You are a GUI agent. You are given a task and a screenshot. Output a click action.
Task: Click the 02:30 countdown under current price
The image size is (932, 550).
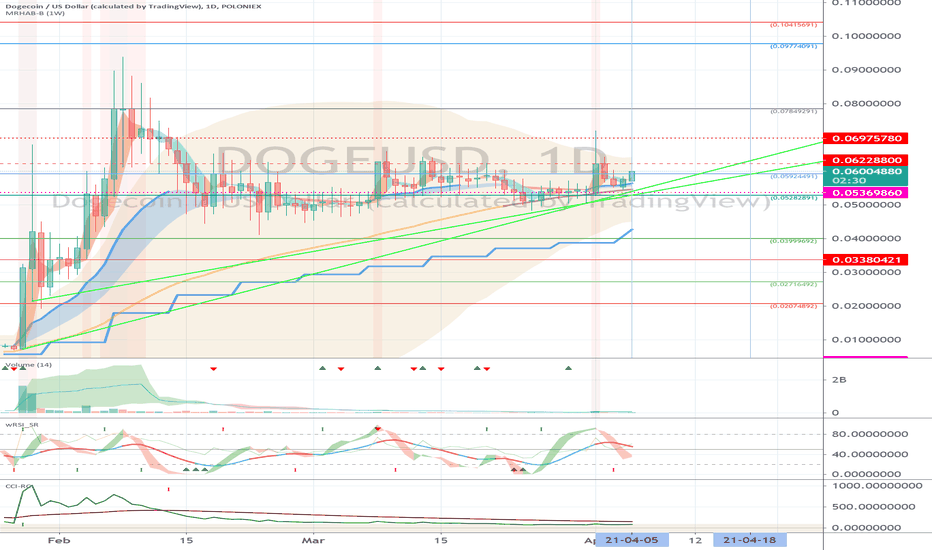849,180
